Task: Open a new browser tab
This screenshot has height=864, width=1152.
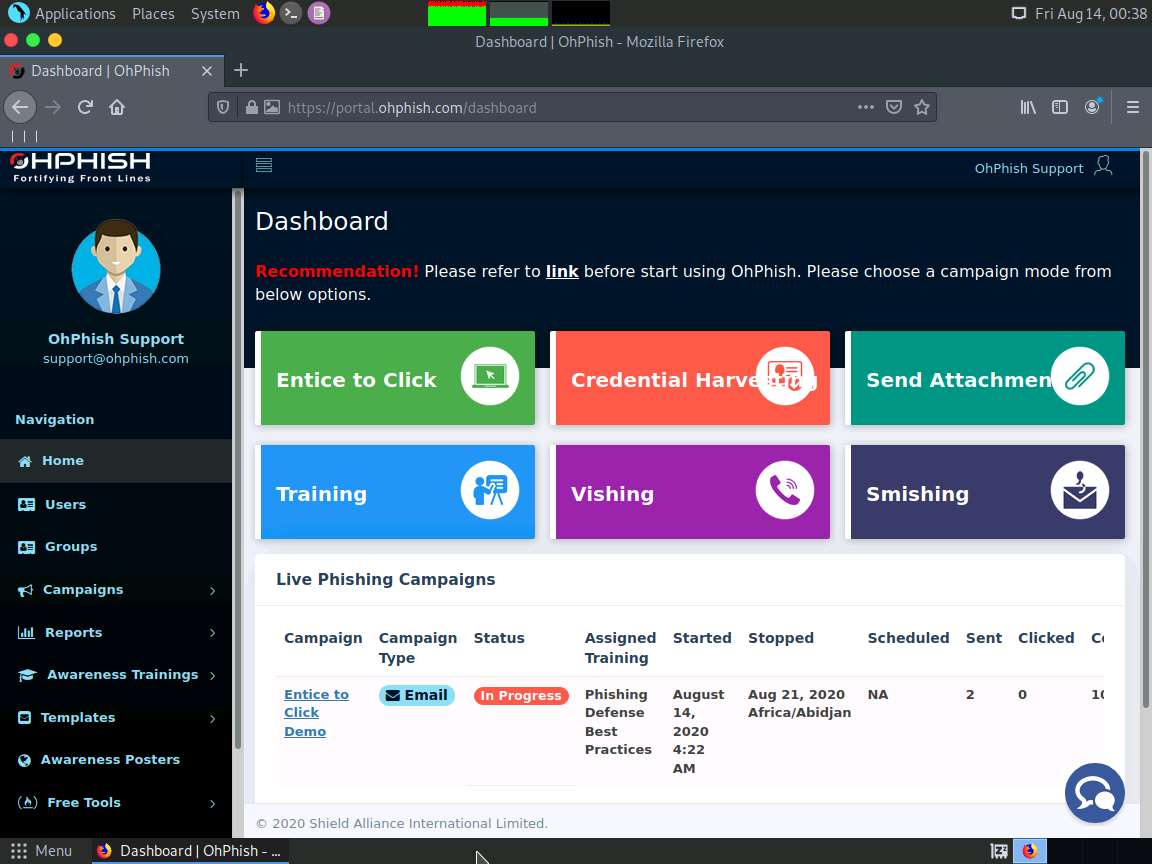Action: [x=241, y=71]
